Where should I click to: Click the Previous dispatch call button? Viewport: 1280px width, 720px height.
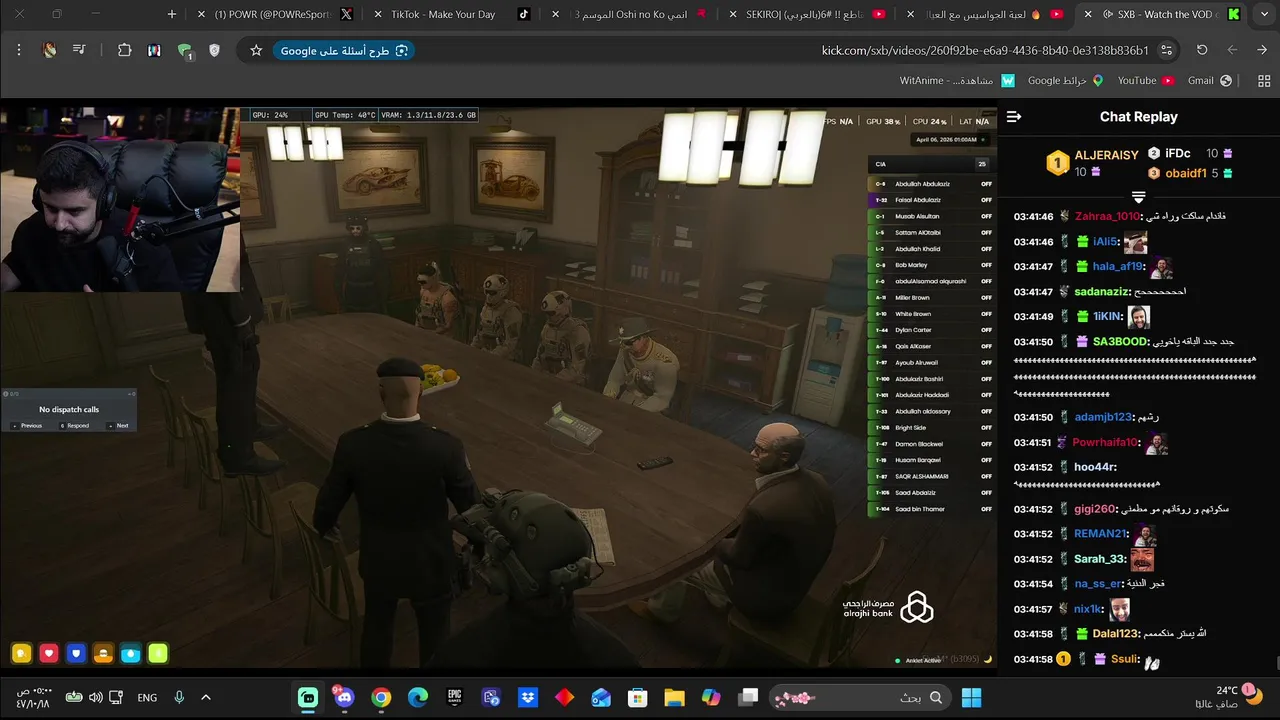pyautogui.click(x=27, y=425)
